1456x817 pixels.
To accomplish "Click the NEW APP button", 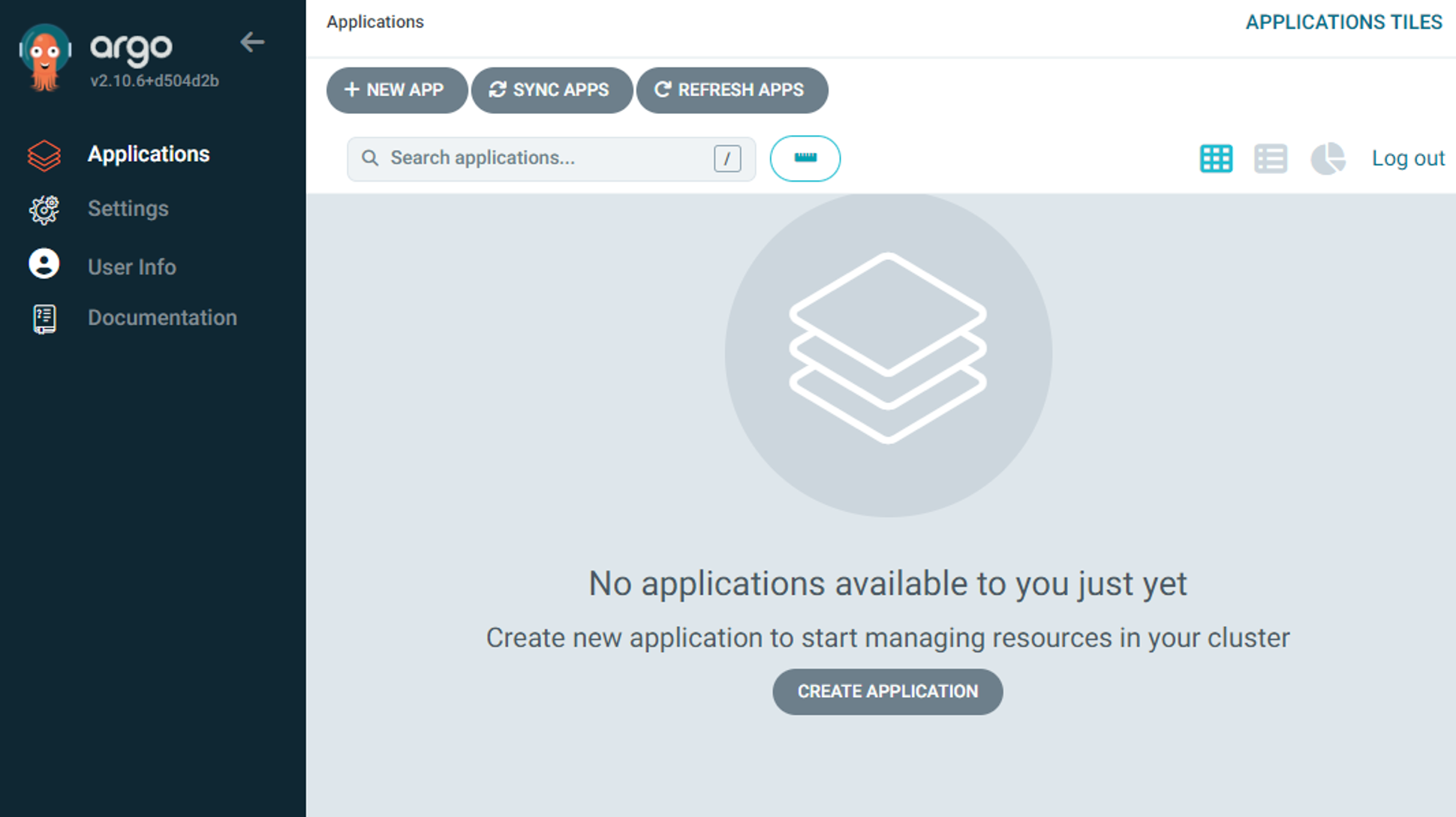I will coord(396,90).
